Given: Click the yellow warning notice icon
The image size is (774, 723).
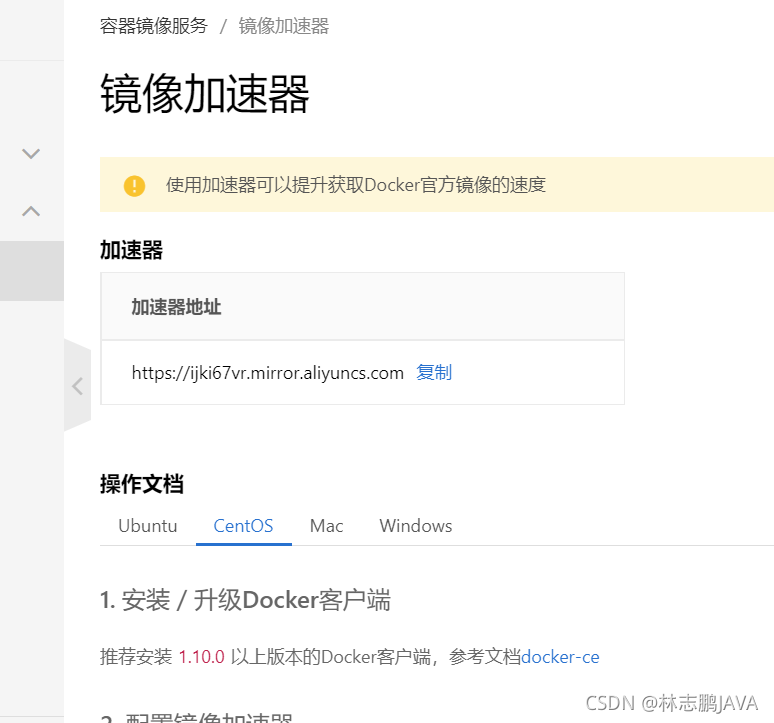Looking at the screenshot, I should pos(134,186).
